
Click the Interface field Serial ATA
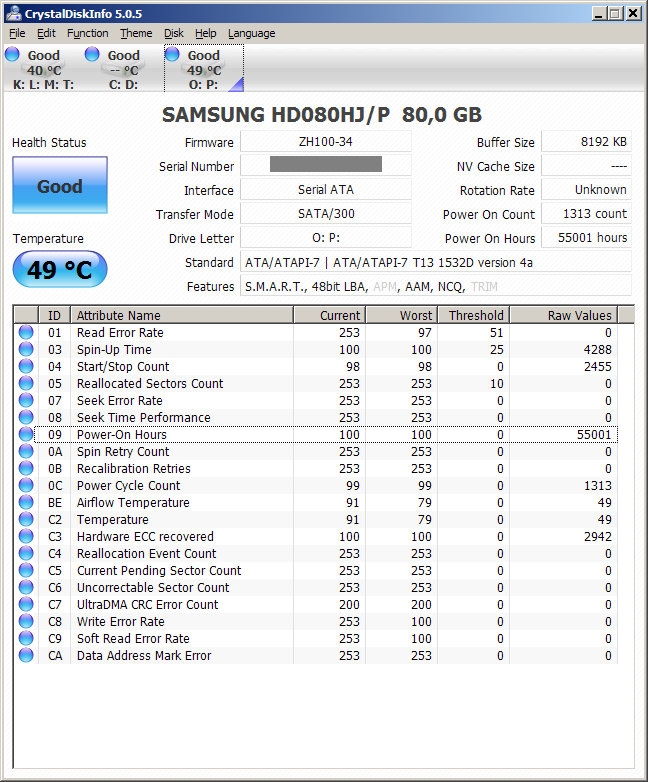click(x=326, y=190)
